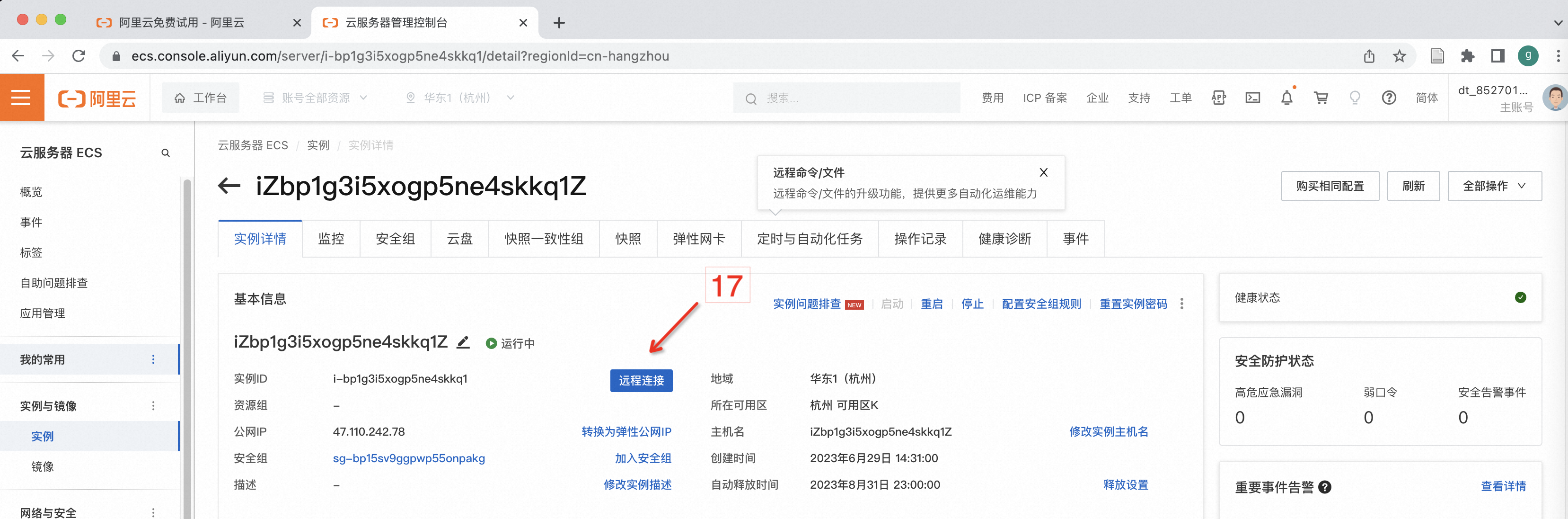This screenshot has width=1568, height=519.
Task: Switch to the 安全组 tab
Action: pos(395,239)
